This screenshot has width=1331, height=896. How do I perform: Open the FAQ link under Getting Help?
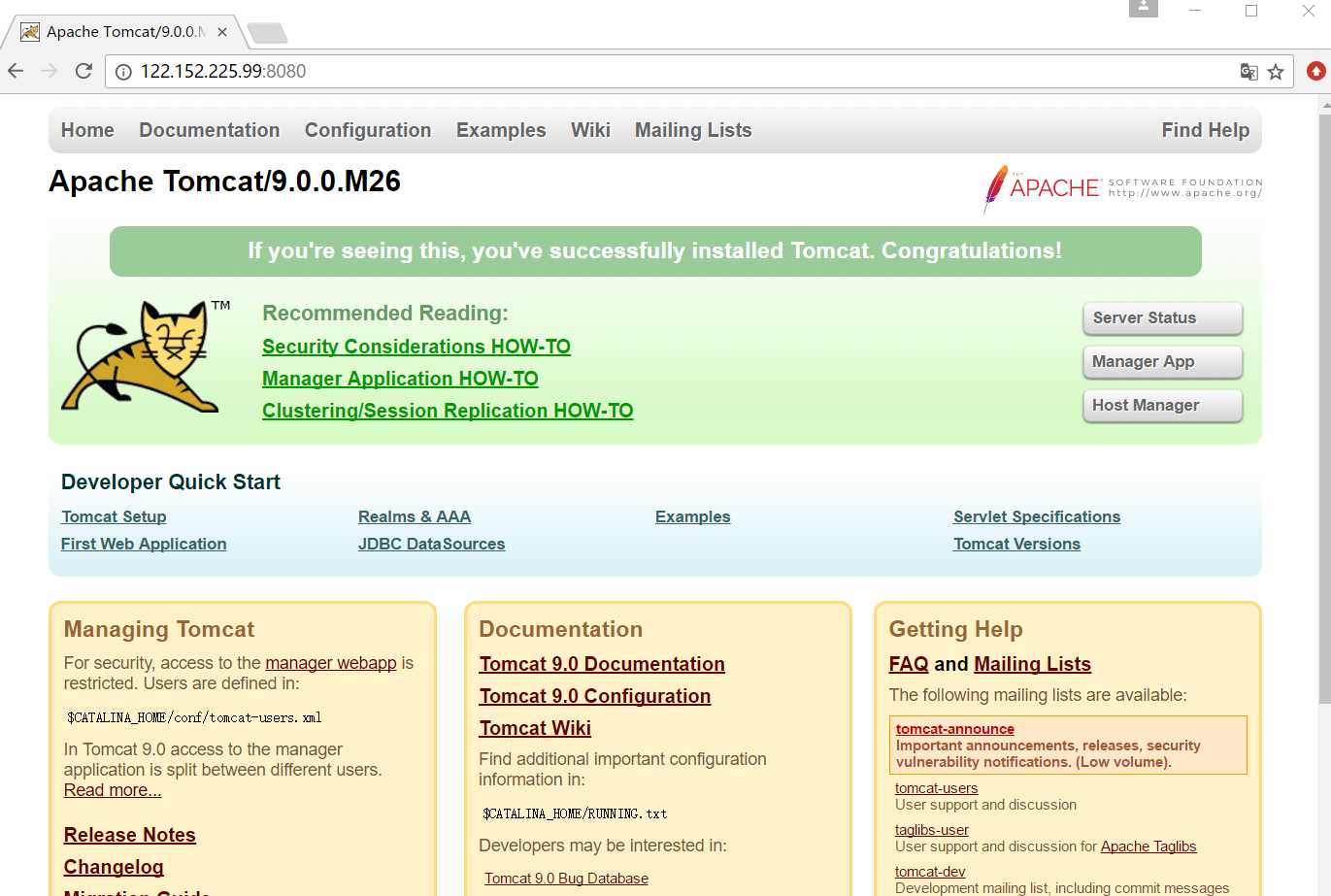point(909,664)
